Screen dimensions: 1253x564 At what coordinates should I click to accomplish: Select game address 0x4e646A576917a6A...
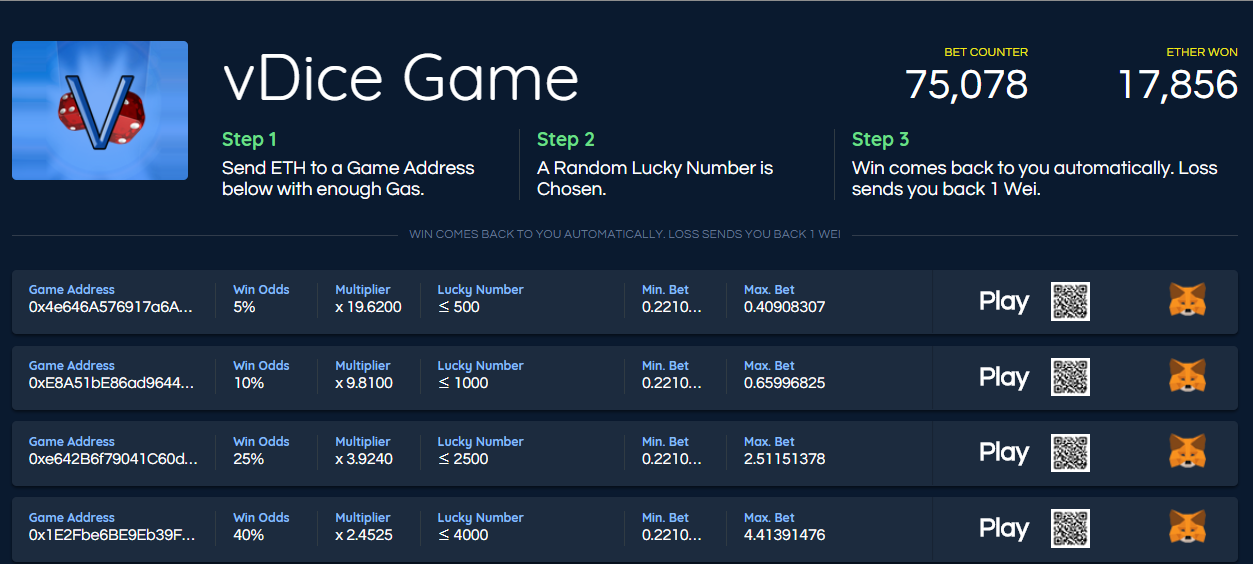pos(112,307)
